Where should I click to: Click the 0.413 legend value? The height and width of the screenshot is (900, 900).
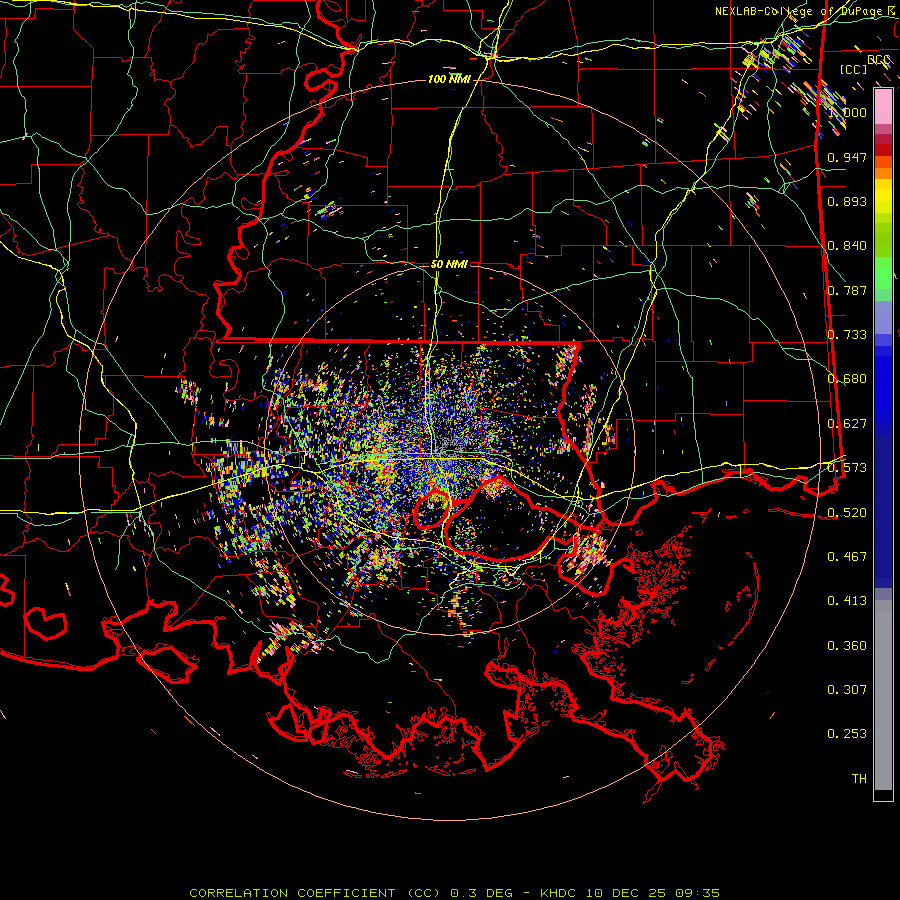coord(847,601)
